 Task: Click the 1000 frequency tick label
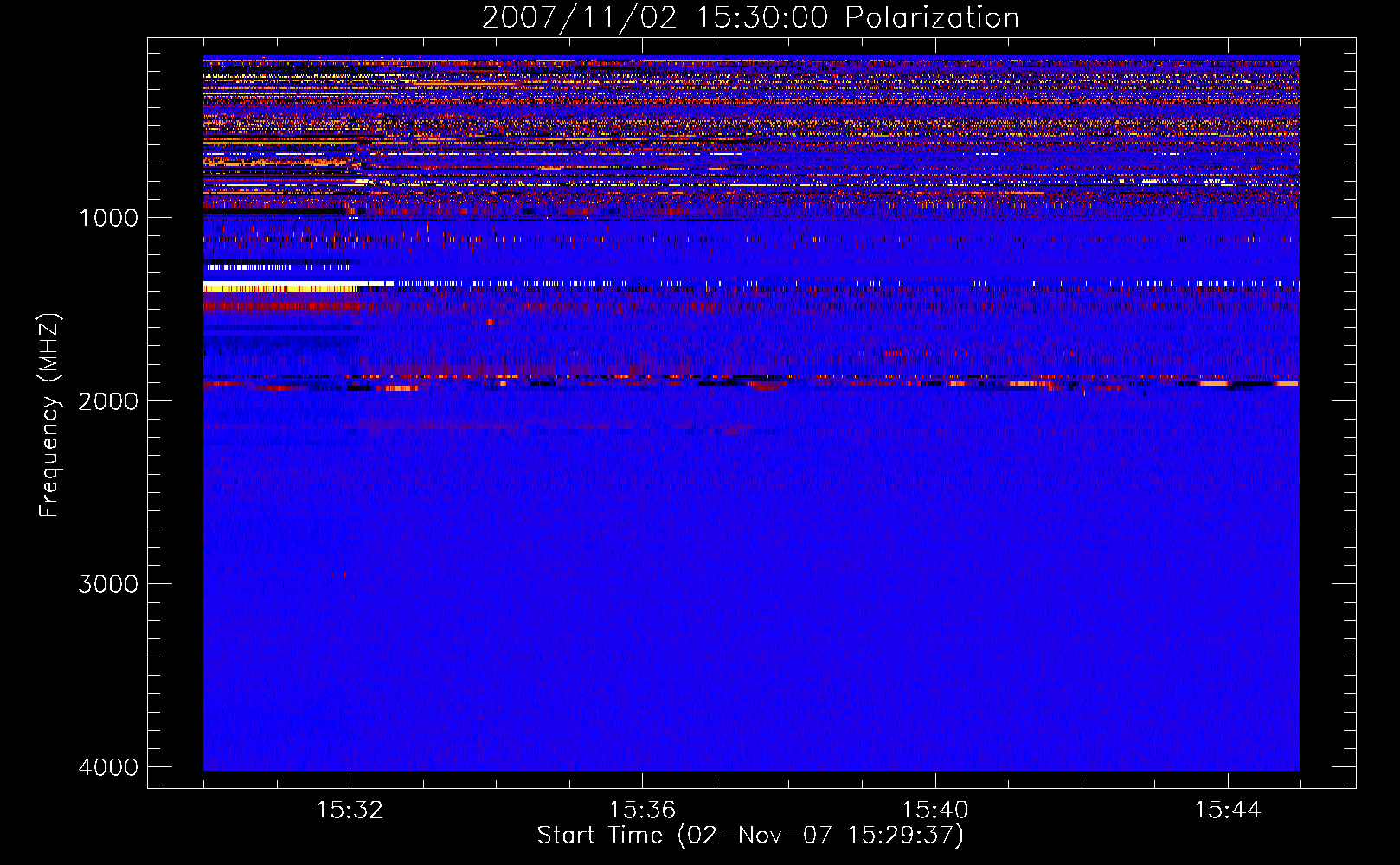(108, 217)
